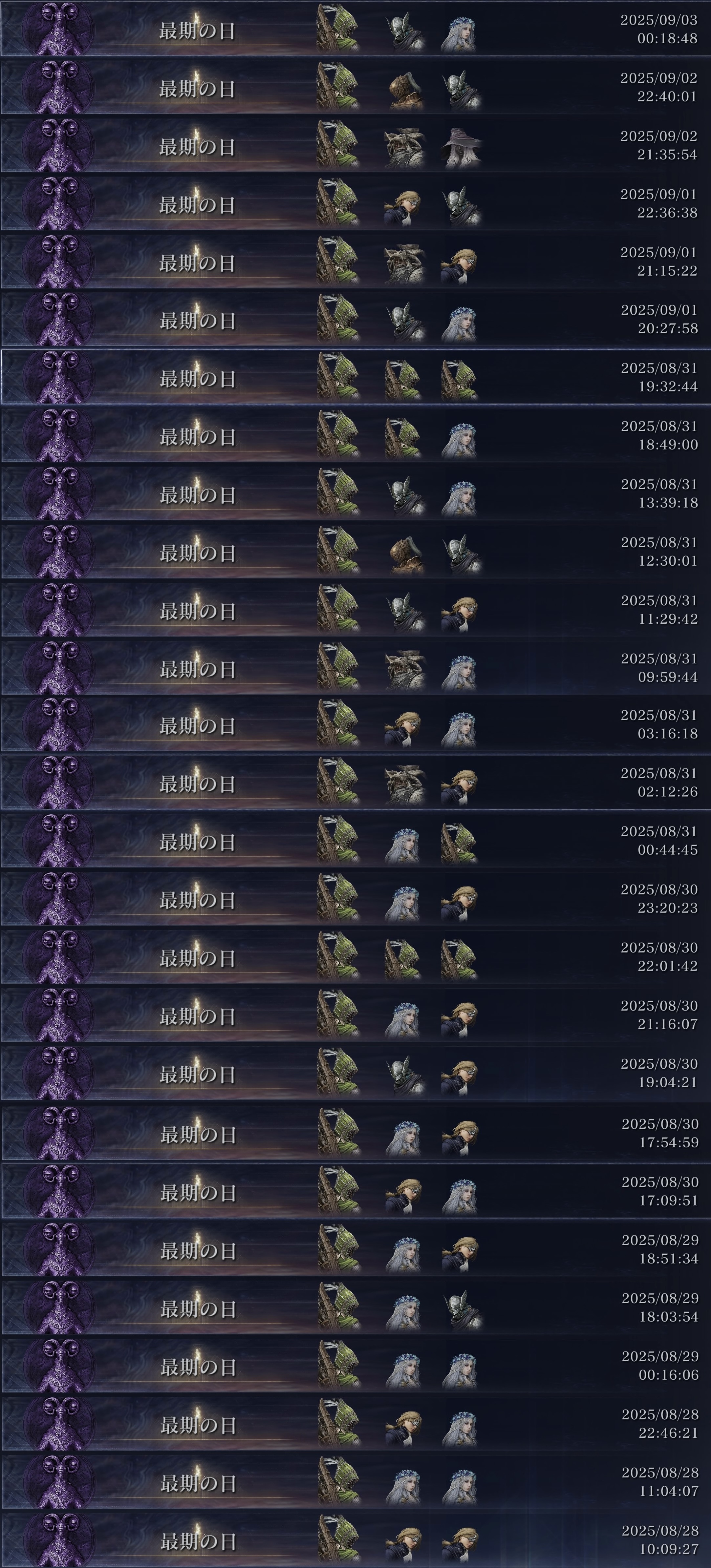Select winged-helmet portrait in 2025/08/31 13:39:18 row
Image resolution: width=711 pixels, height=1568 pixels.
tap(405, 496)
